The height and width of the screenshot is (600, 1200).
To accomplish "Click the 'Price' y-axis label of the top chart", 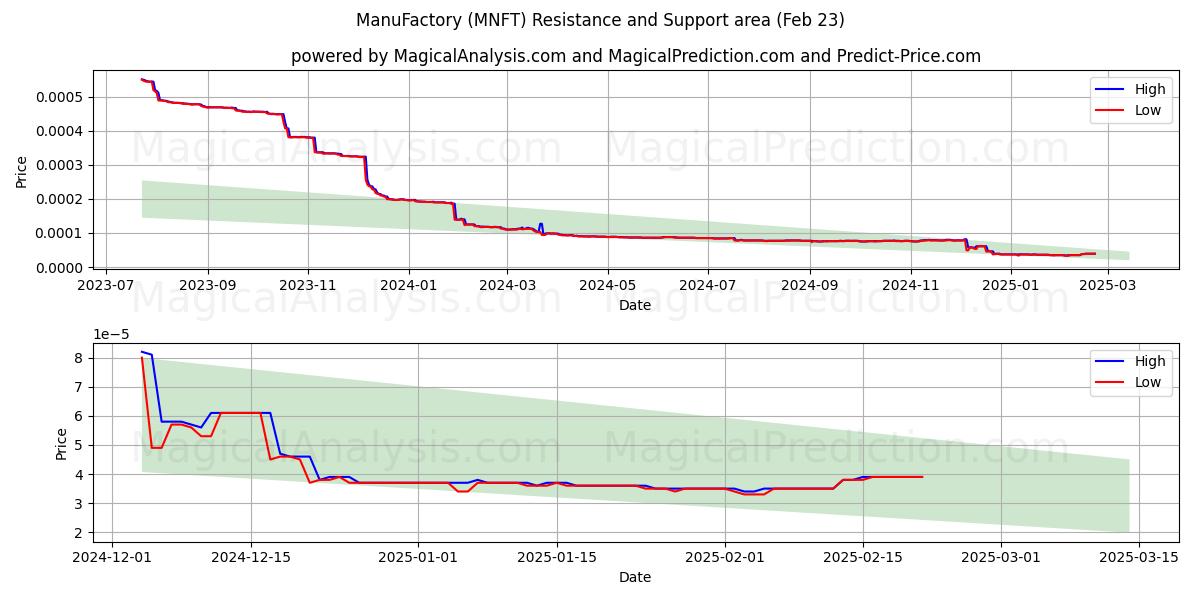I will 22,170.
